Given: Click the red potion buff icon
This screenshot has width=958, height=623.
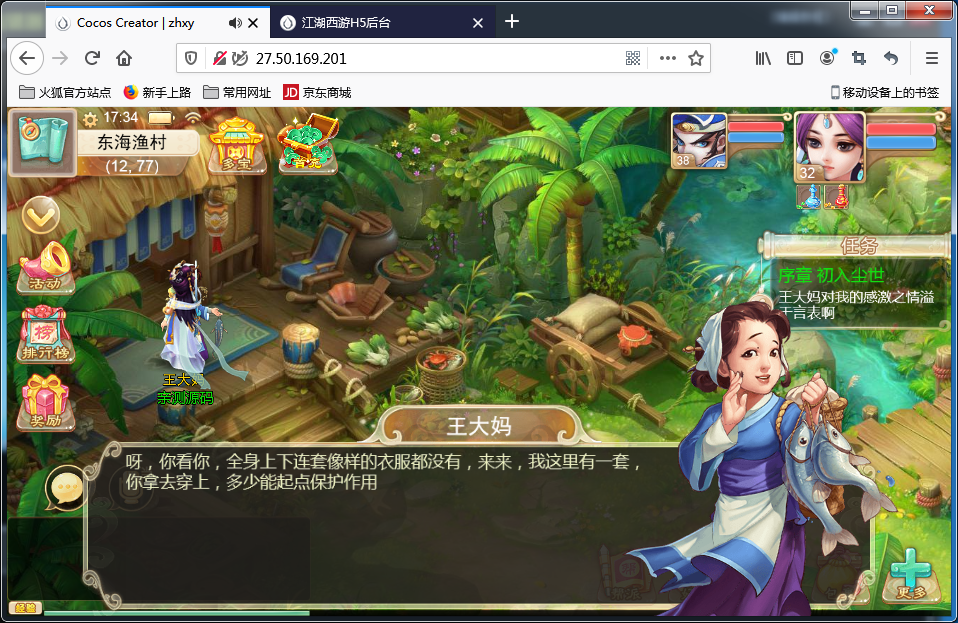Looking at the screenshot, I should point(836,197).
